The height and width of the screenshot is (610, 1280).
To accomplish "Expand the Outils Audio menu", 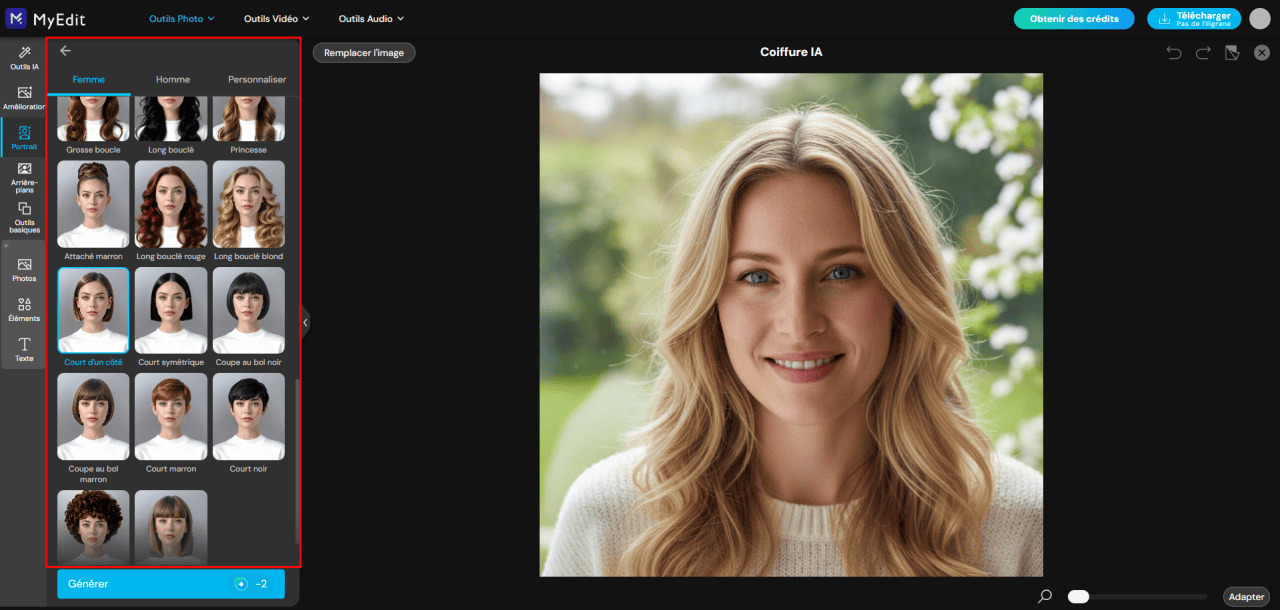I will (x=369, y=18).
